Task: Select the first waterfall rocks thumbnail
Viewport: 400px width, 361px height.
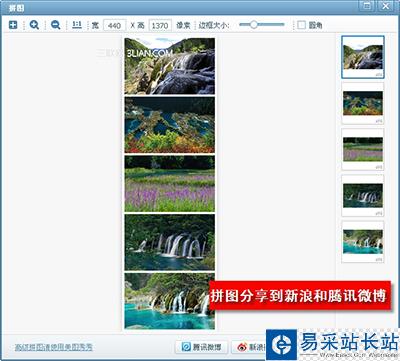Action: (x=363, y=57)
